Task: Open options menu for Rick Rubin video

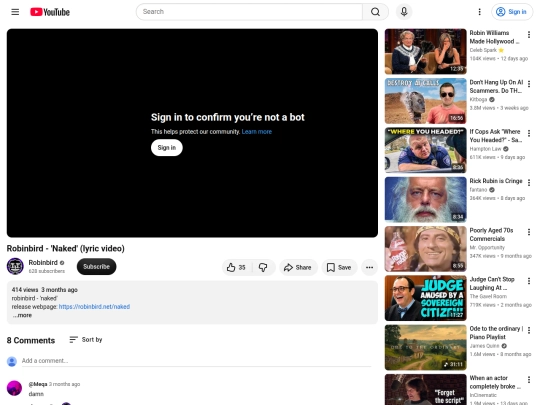Action: [529, 183]
